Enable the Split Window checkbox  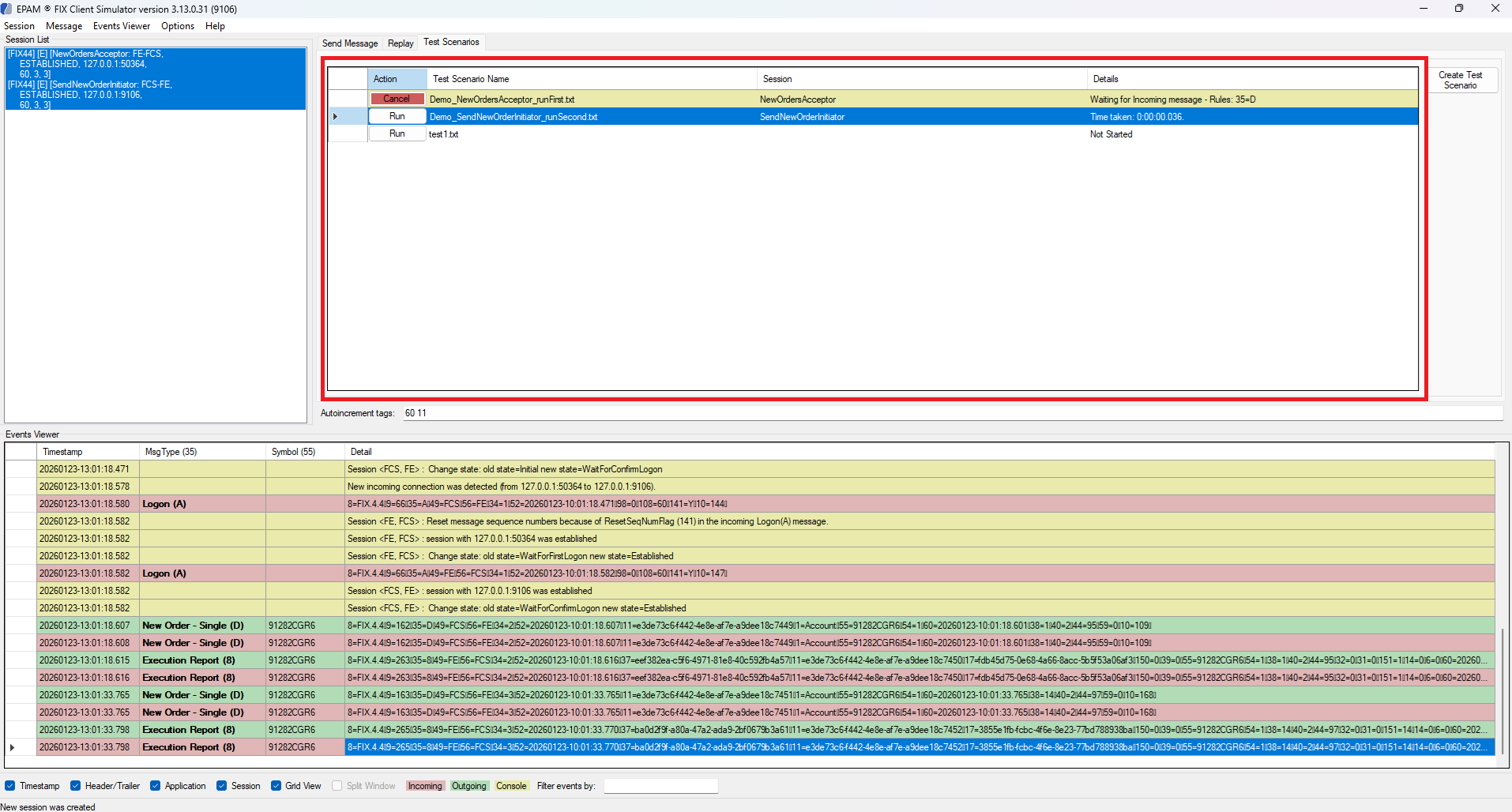click(x=337, y=786)
